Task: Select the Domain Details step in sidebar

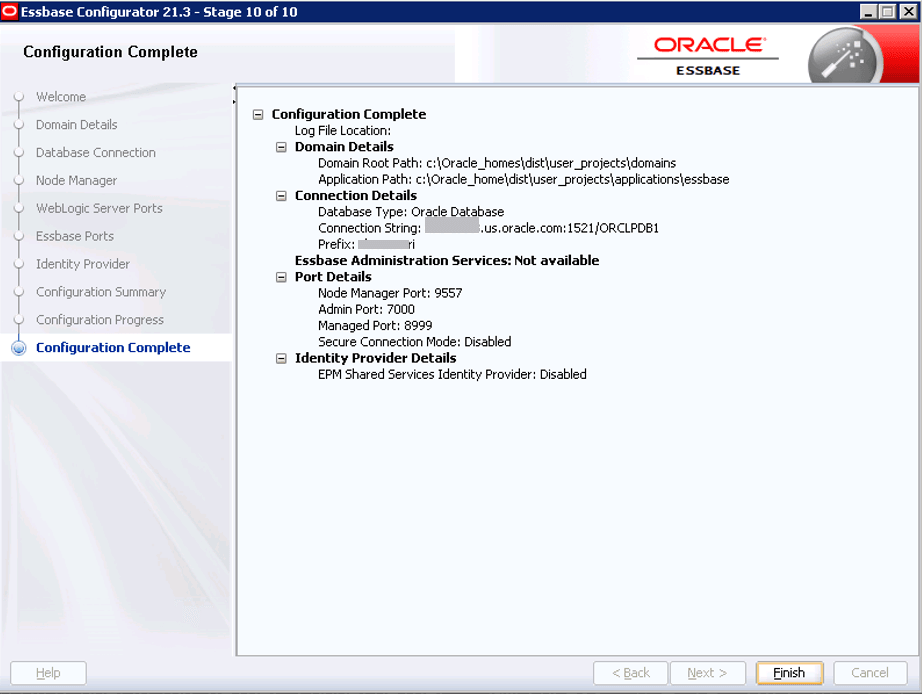Action: click(76, 125)
